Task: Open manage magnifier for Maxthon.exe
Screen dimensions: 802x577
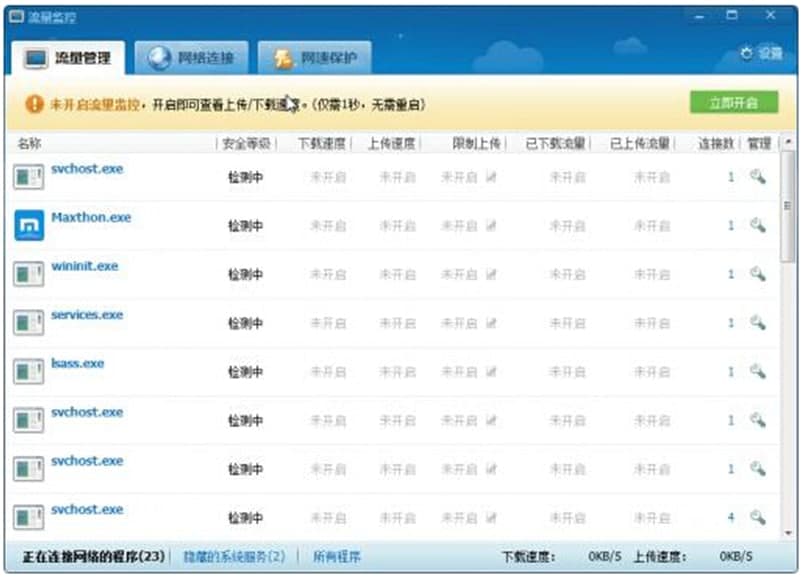Action: pos(758,225)
